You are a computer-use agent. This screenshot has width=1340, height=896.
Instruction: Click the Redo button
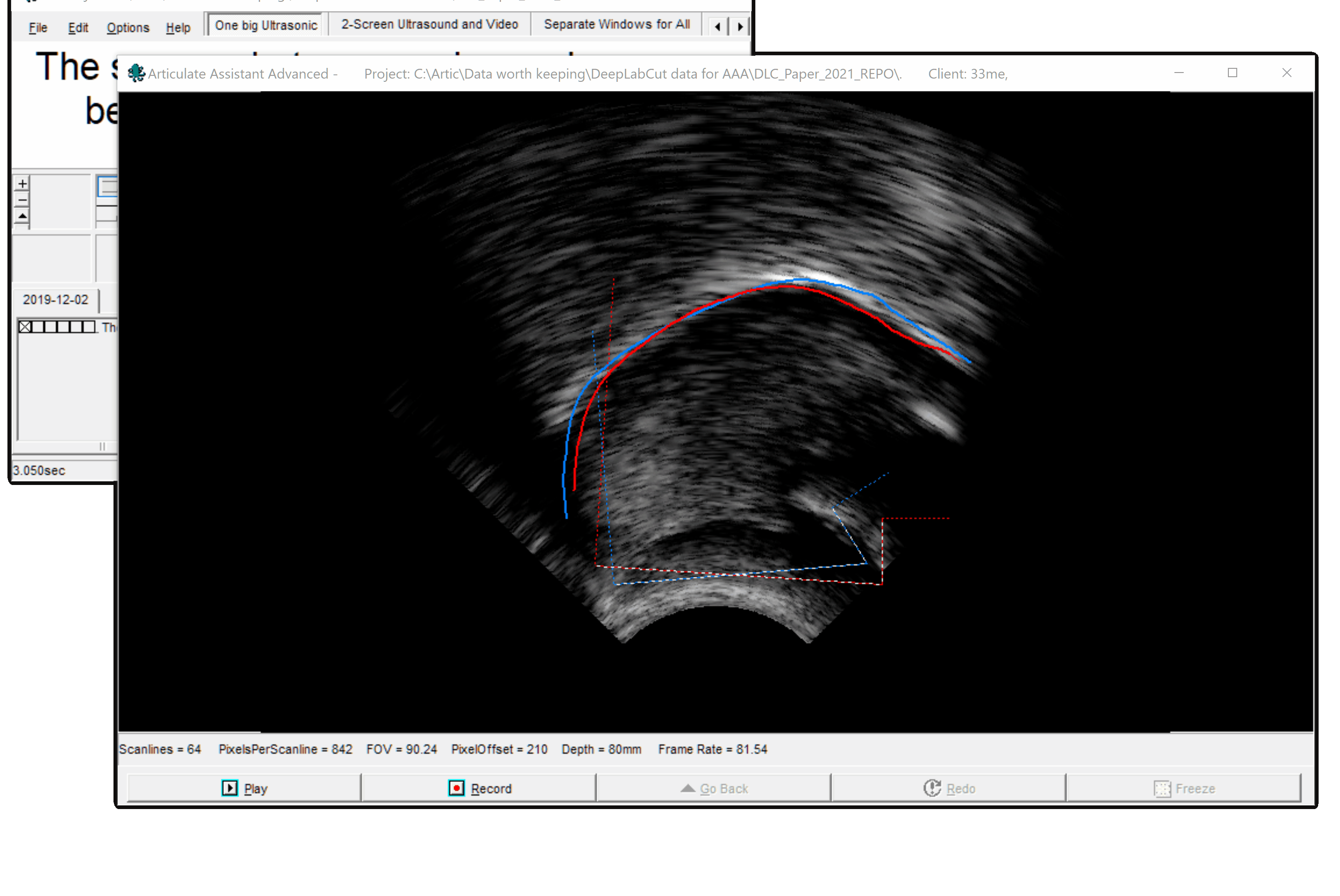click(948, 788)
